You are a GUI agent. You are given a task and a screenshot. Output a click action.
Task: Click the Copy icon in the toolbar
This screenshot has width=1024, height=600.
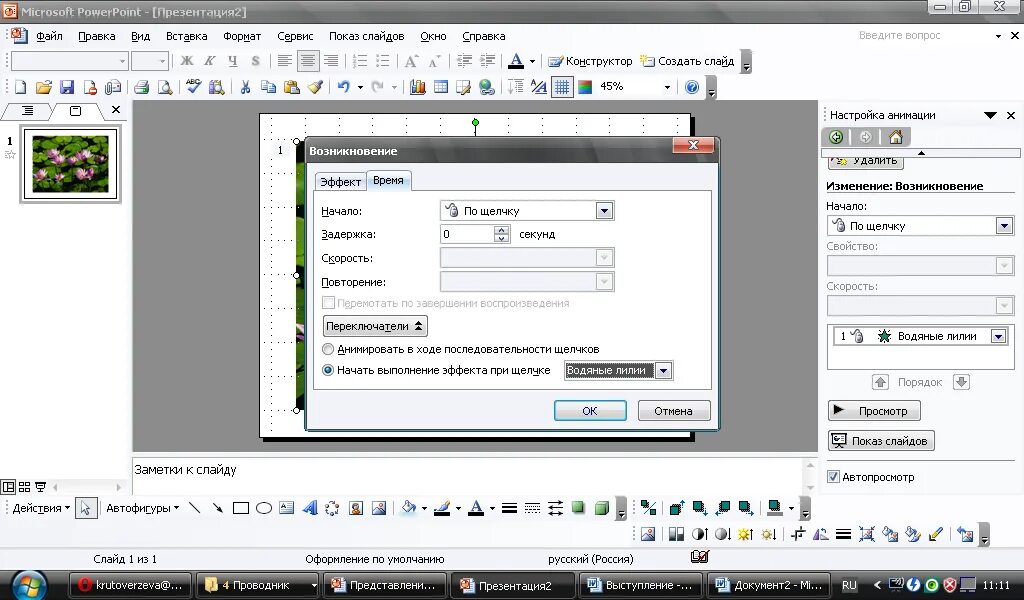tap(268, 87)
